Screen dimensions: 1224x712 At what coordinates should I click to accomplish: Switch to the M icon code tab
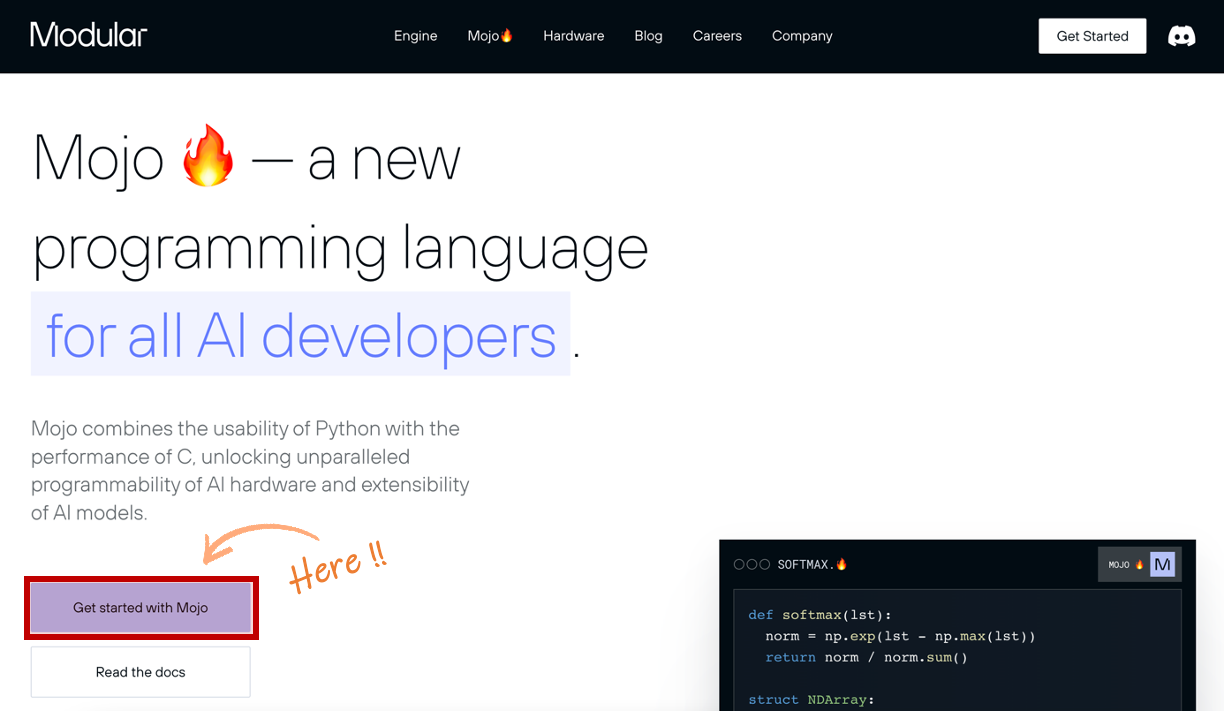1162,565
